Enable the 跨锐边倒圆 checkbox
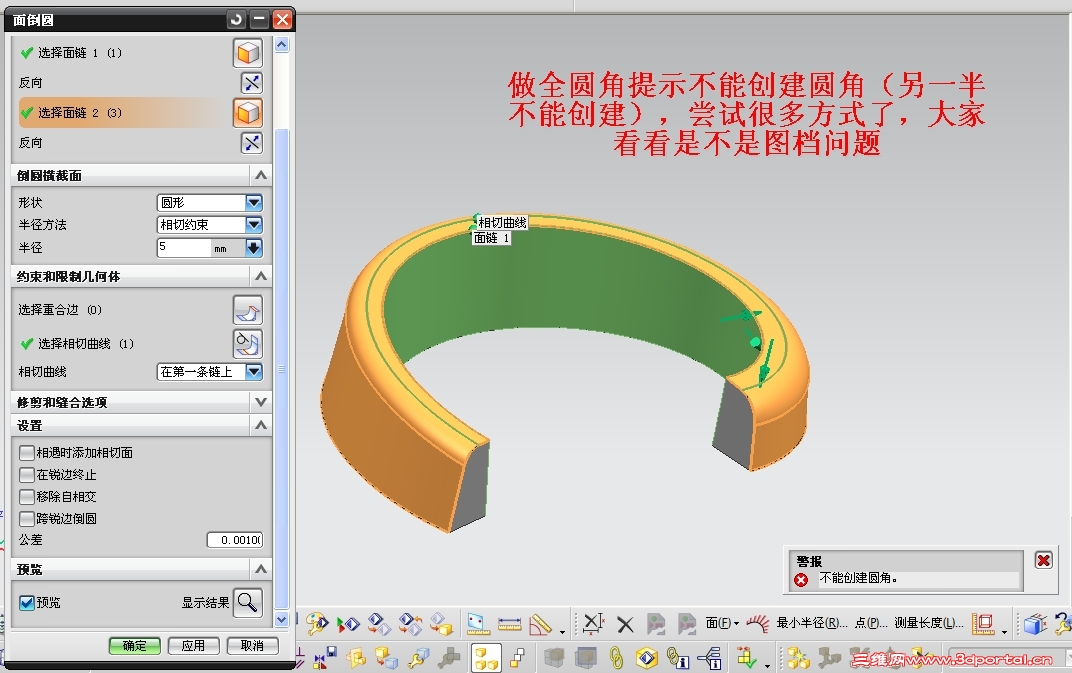Image resolution: width=1072 pixels, height=673 pixels. pos(27,518)
